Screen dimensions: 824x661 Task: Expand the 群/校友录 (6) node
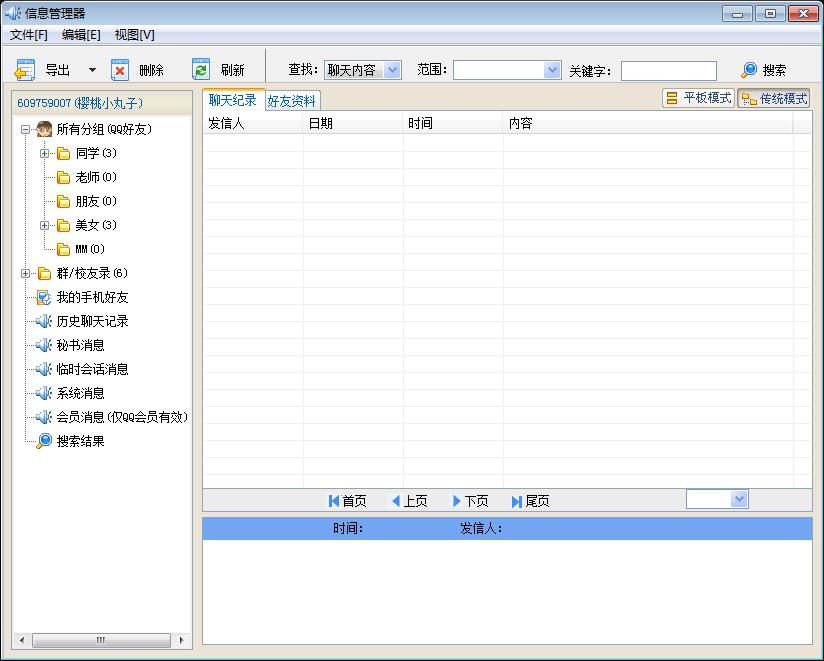pos(25,273)
